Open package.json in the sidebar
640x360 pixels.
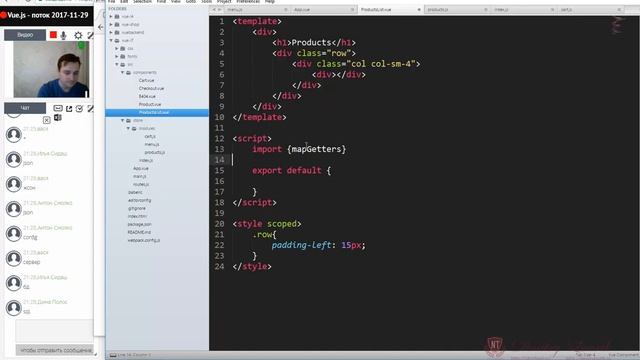(140, 224)
